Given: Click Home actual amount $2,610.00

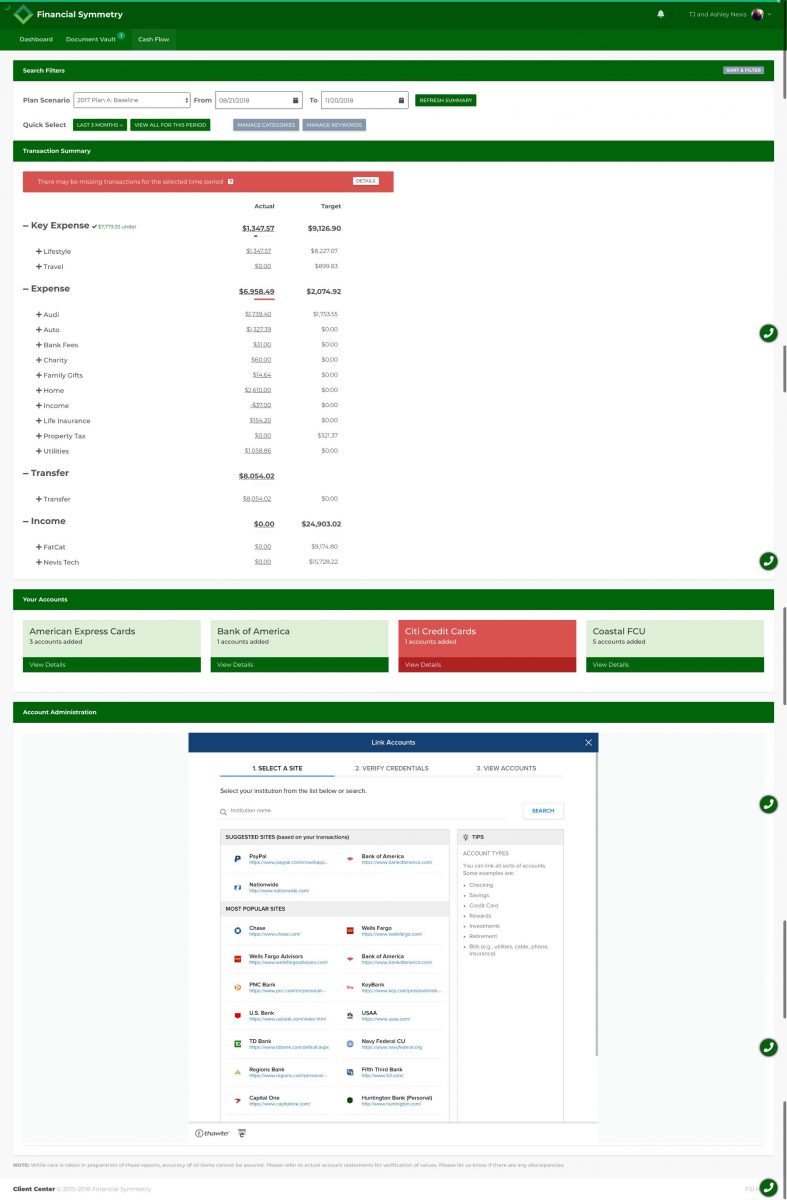Looking at the screenshot, I should click(x=258, y=390).
